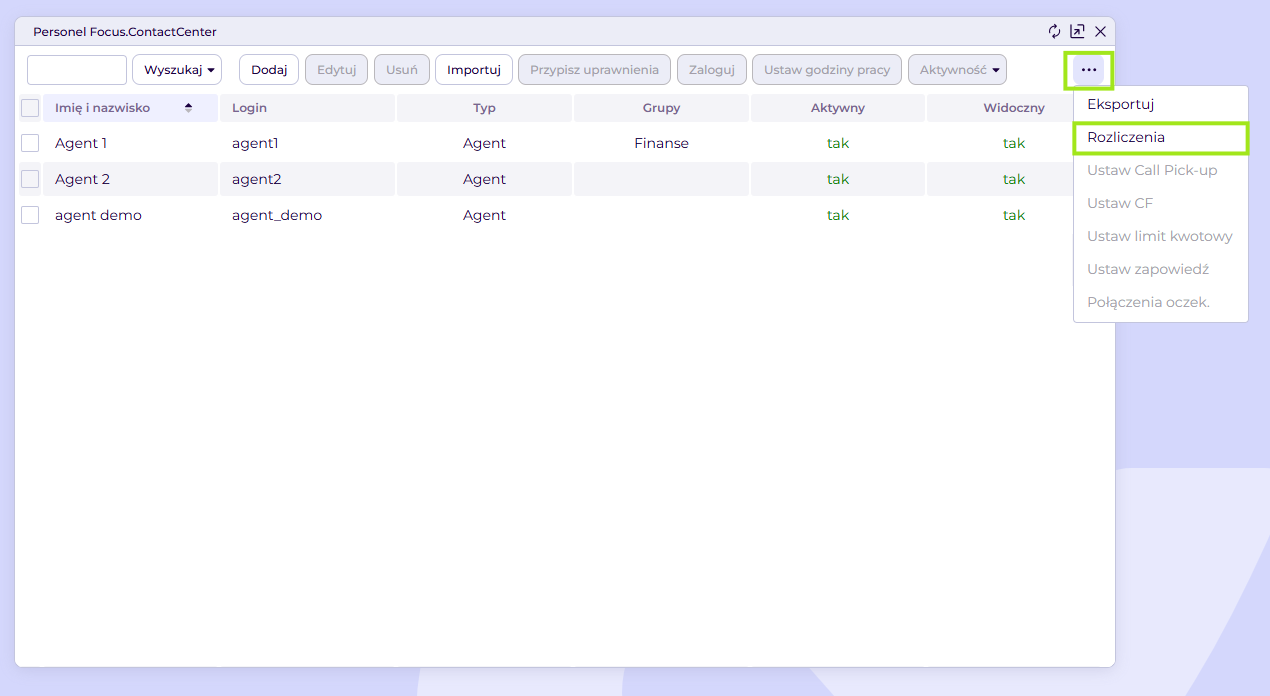
Task: Click Przypisz uprawnienia button
Action: pos(594,70)
